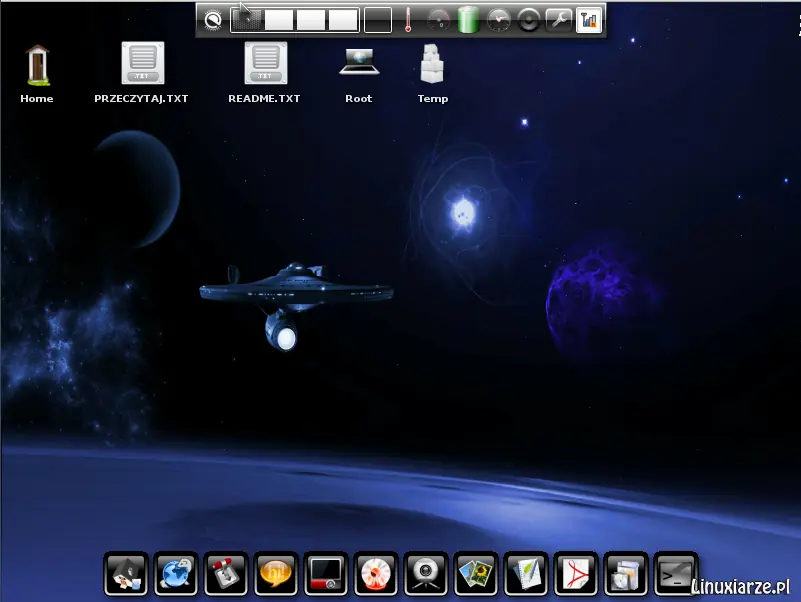Open the Home folder desktop icon
The height and width of the screenshot is (602, 801).
tap(37, 65)
